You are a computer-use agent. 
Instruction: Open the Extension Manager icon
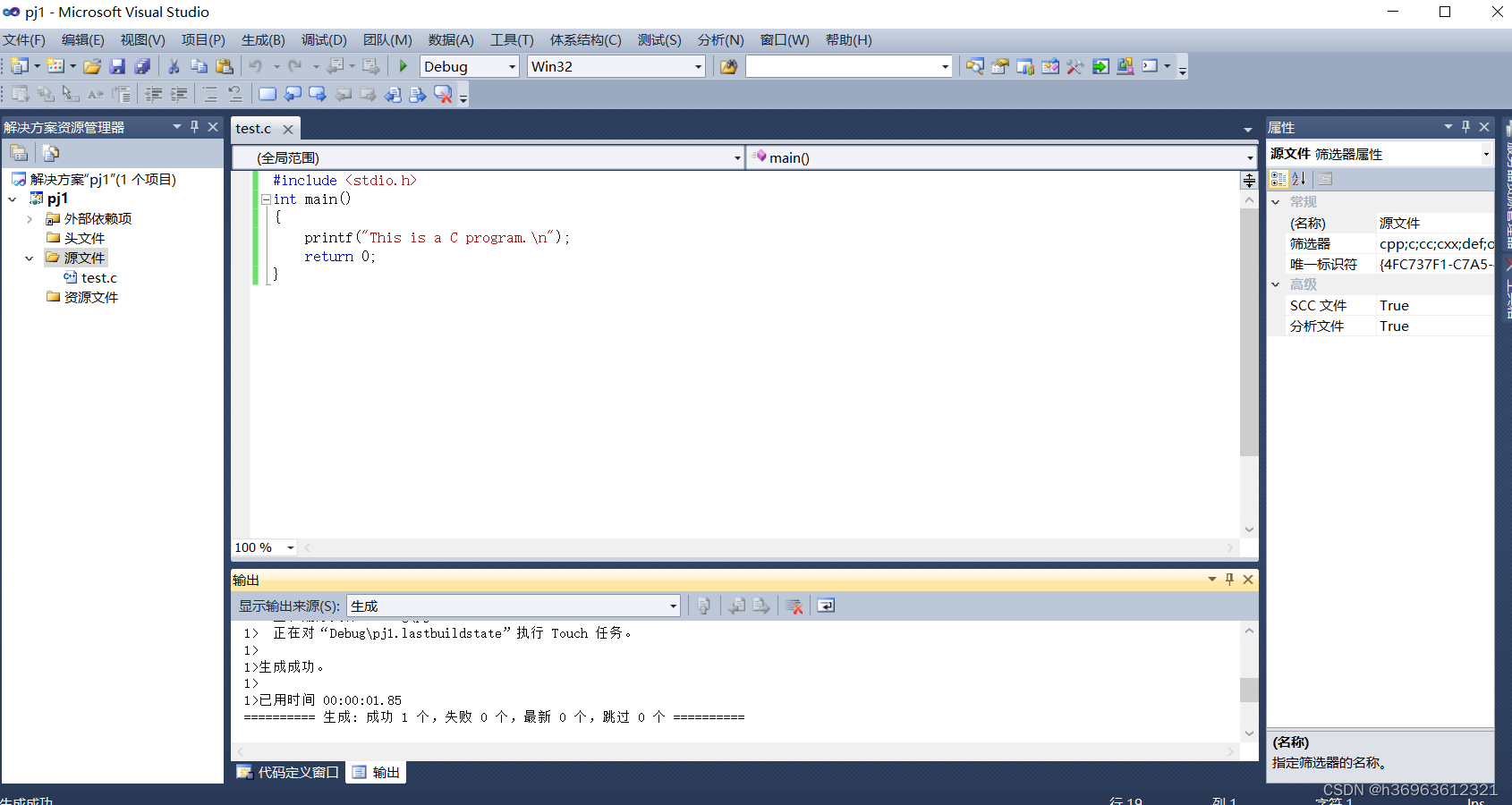pyautogui.click(x=1126, y=66)
